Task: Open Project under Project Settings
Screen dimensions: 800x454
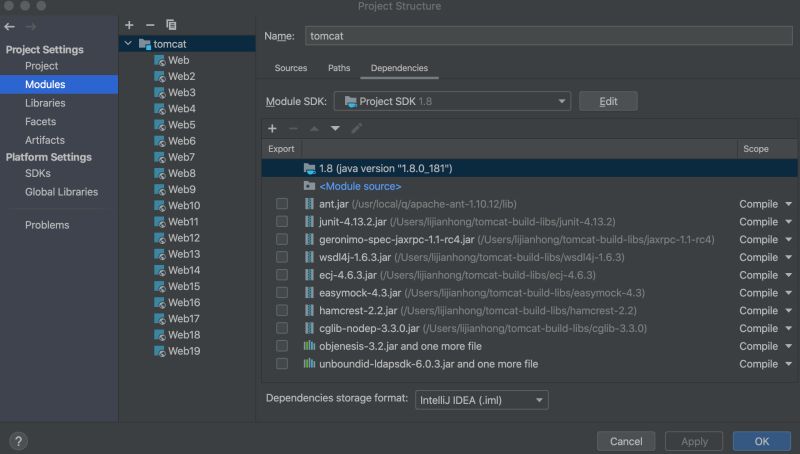Action: coord(41,66)
